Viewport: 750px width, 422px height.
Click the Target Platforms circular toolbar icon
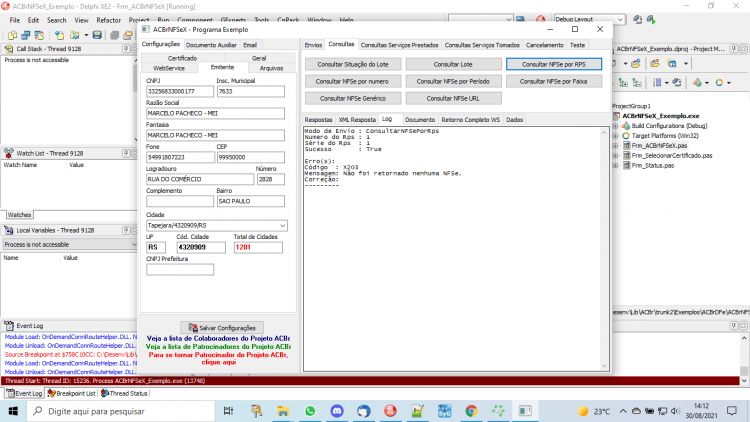(719, 83)
